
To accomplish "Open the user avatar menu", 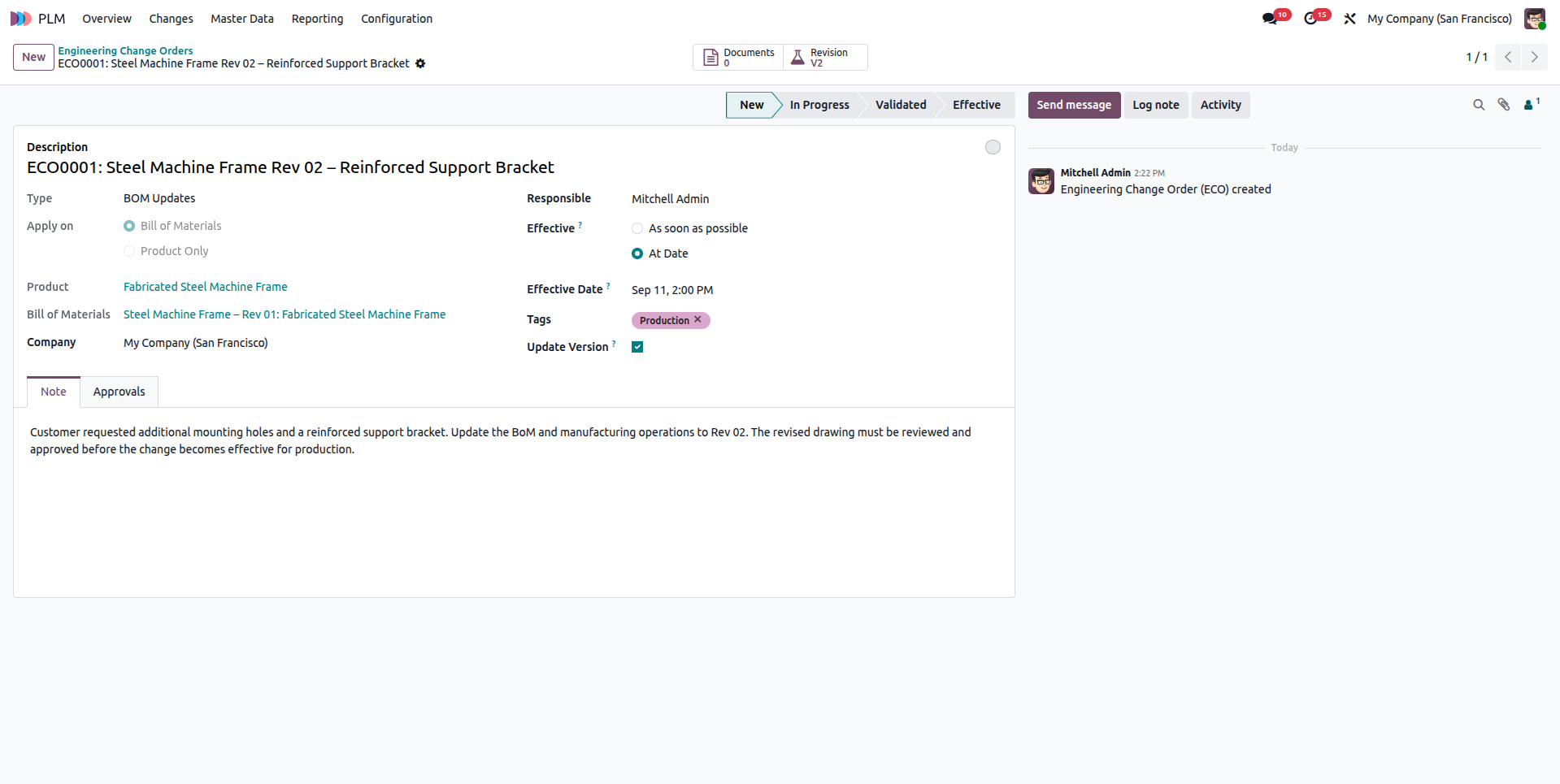I will [x=1535, y=19].
